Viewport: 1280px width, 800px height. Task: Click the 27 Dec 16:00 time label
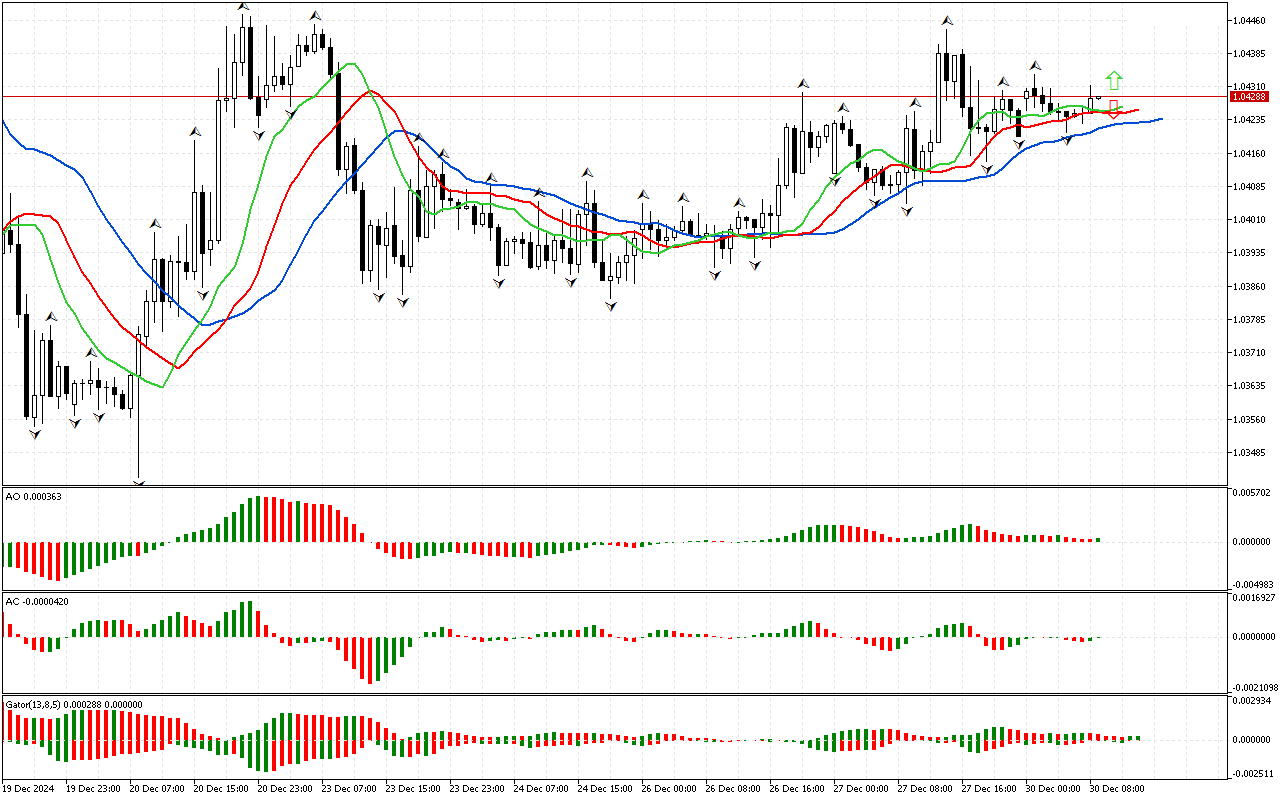(x=990, y=788)
